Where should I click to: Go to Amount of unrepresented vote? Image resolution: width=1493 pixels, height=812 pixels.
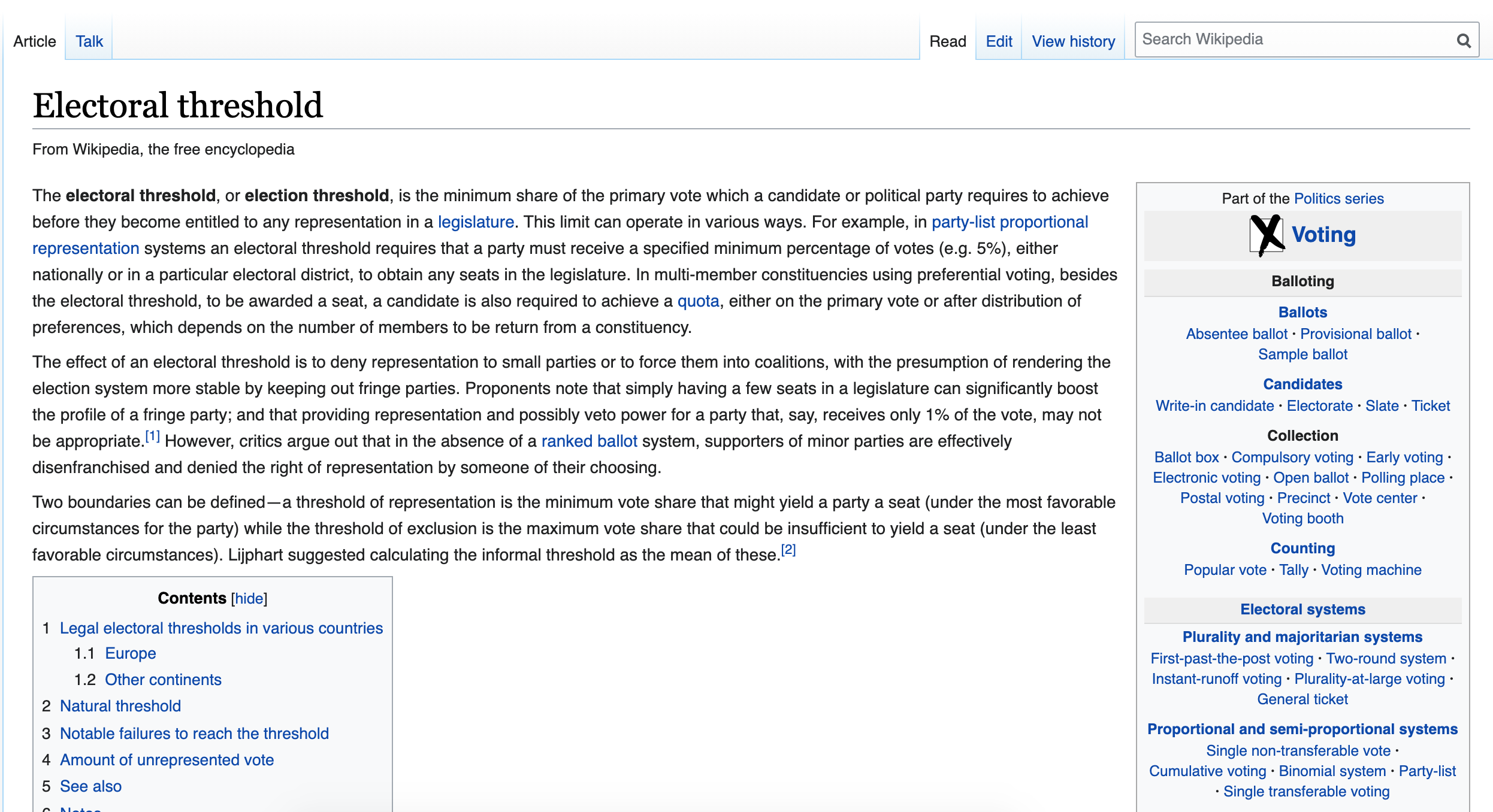167,760
